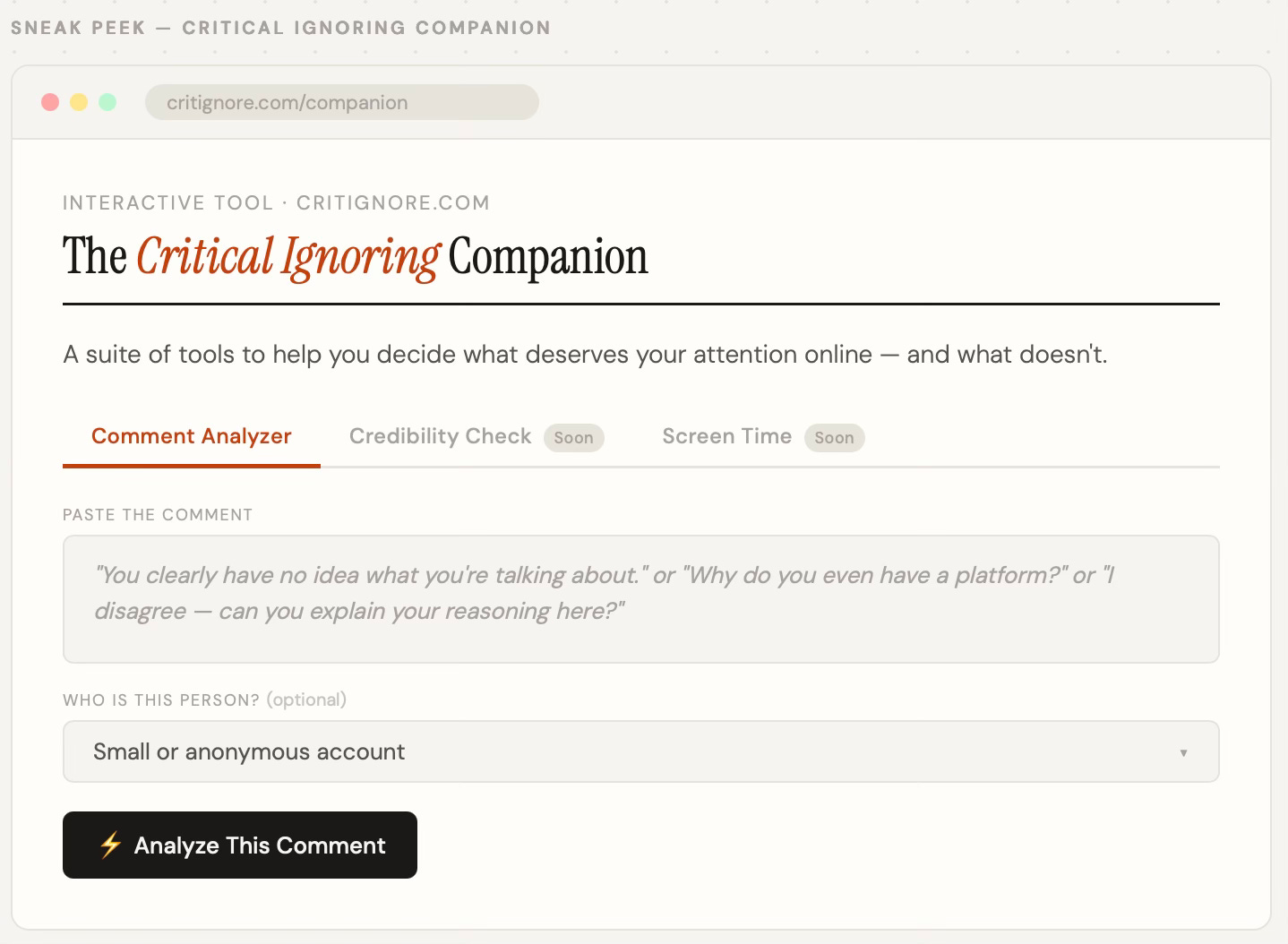Switch to the Comment Analyzer tab
Screen dimensions: 1288x944
(192, 436)
